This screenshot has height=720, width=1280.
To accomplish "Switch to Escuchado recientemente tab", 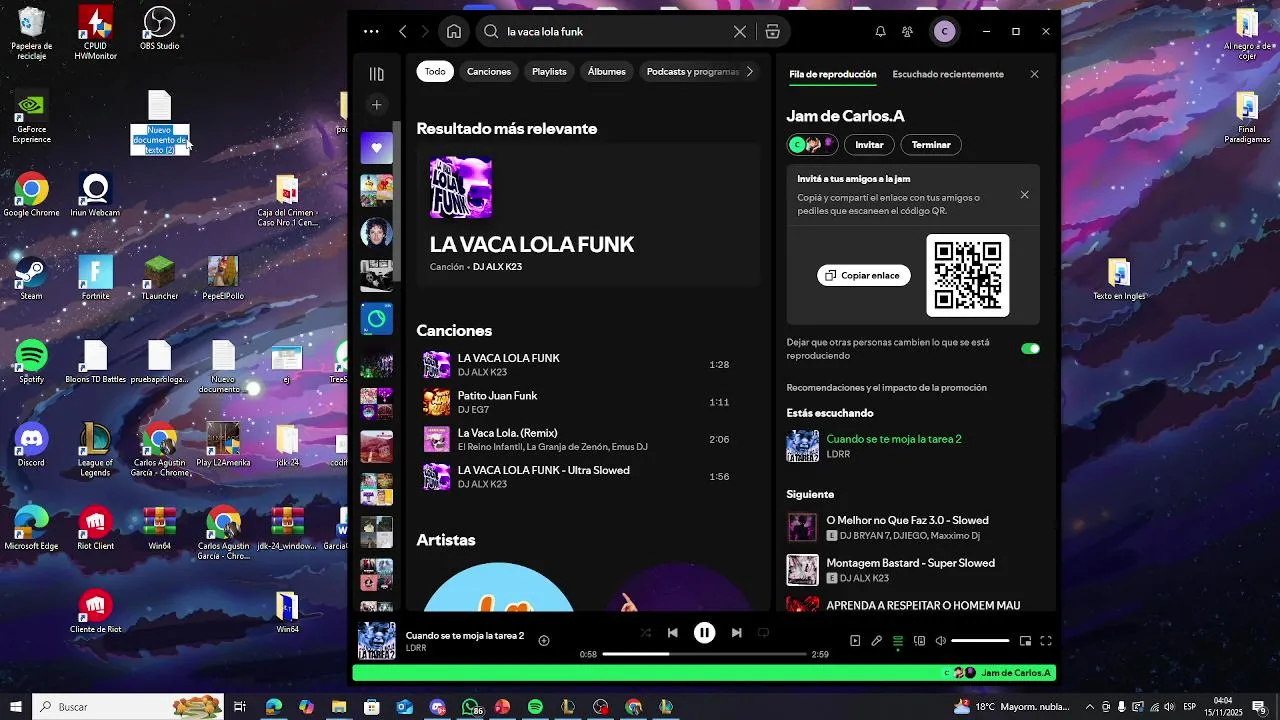I will 948,74.
